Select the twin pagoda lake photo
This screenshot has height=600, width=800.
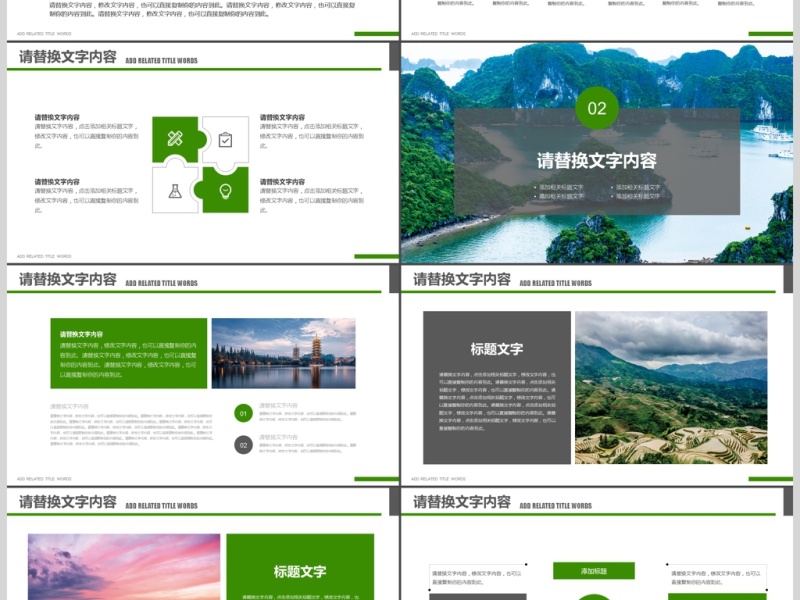[x=283, y=353]
